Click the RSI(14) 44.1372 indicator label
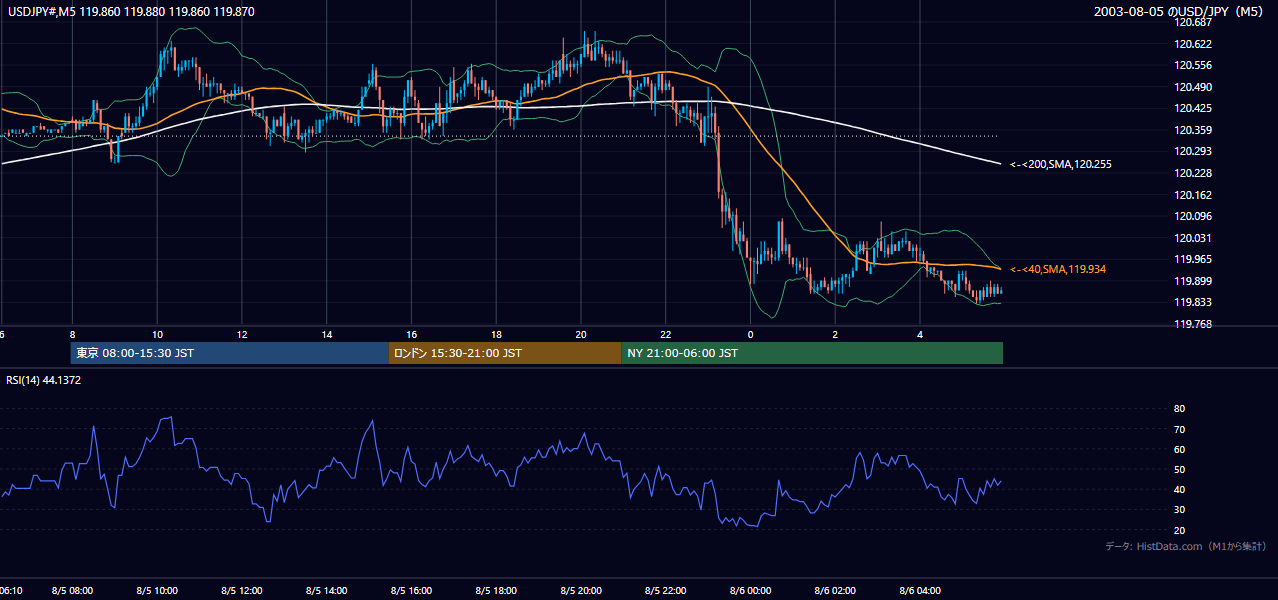Screen dimensions: 1278x600 pyautogui.click(x=43, y=380)
